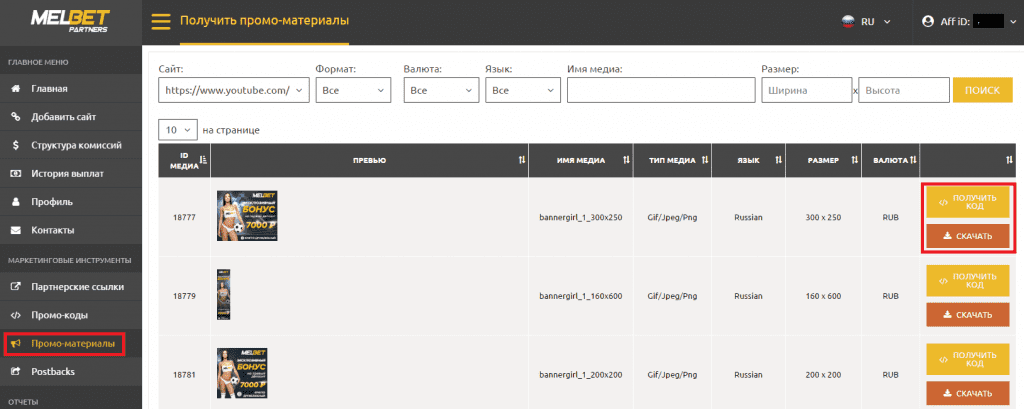Open Контакты in the sidebar
The image size is (1024, 409).
click(71, 230)
